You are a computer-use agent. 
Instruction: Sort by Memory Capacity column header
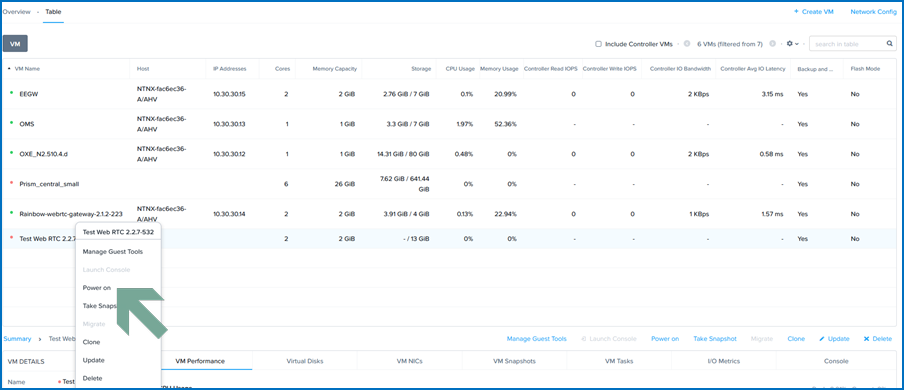click(x=334, y=69)
